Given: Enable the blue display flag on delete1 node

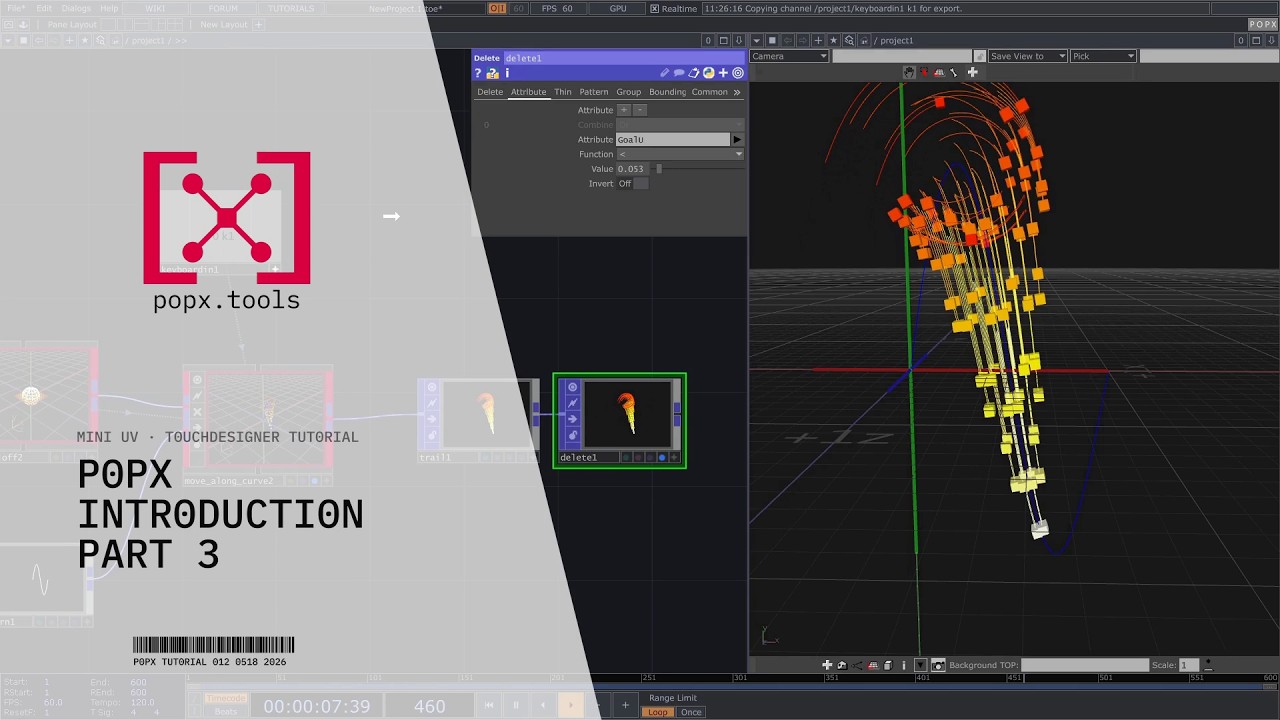Looking at the screenshot, I should [x=661, y=457].
